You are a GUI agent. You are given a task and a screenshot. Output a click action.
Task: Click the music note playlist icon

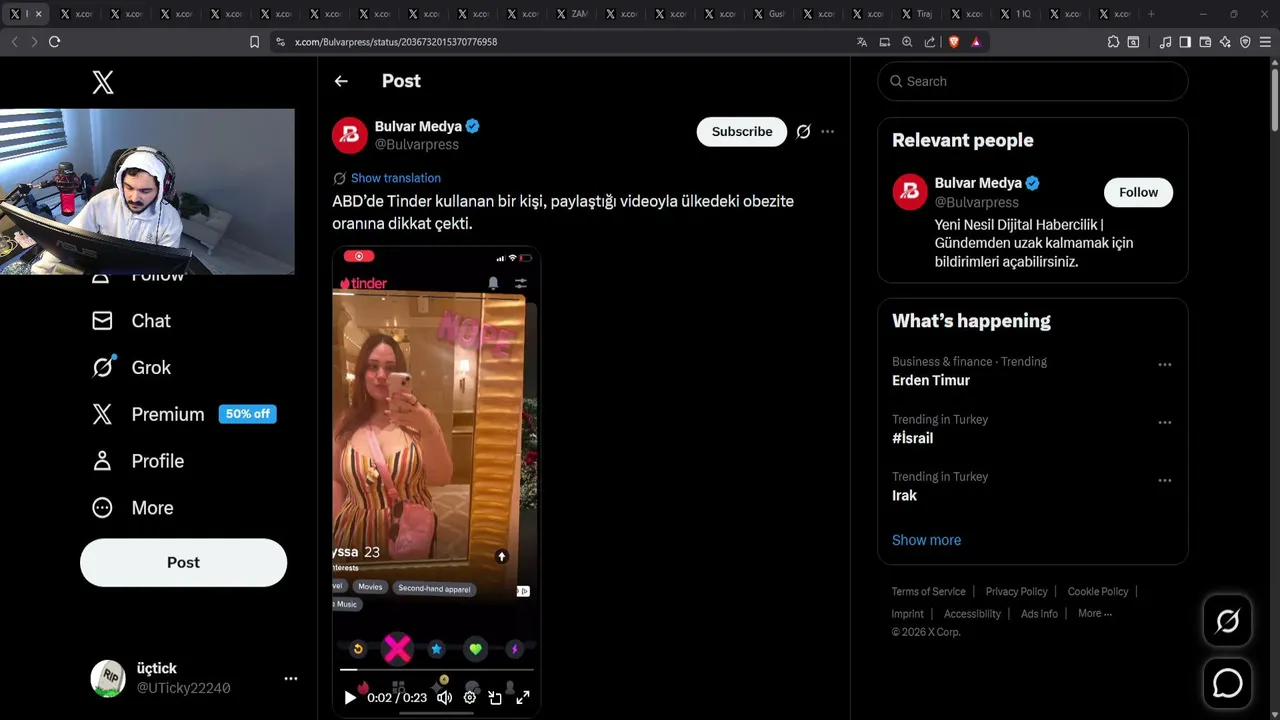[x=1165, y=42]
